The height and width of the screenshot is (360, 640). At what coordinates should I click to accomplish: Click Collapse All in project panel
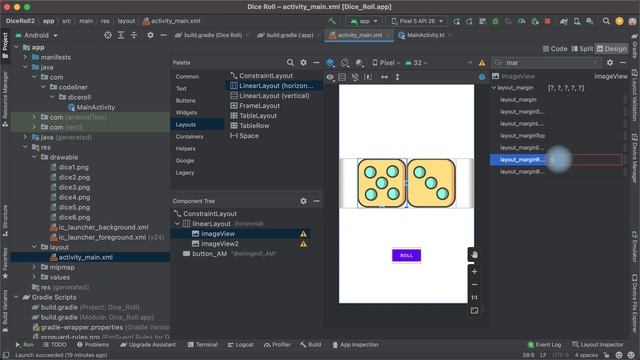(x=134, y=36)
